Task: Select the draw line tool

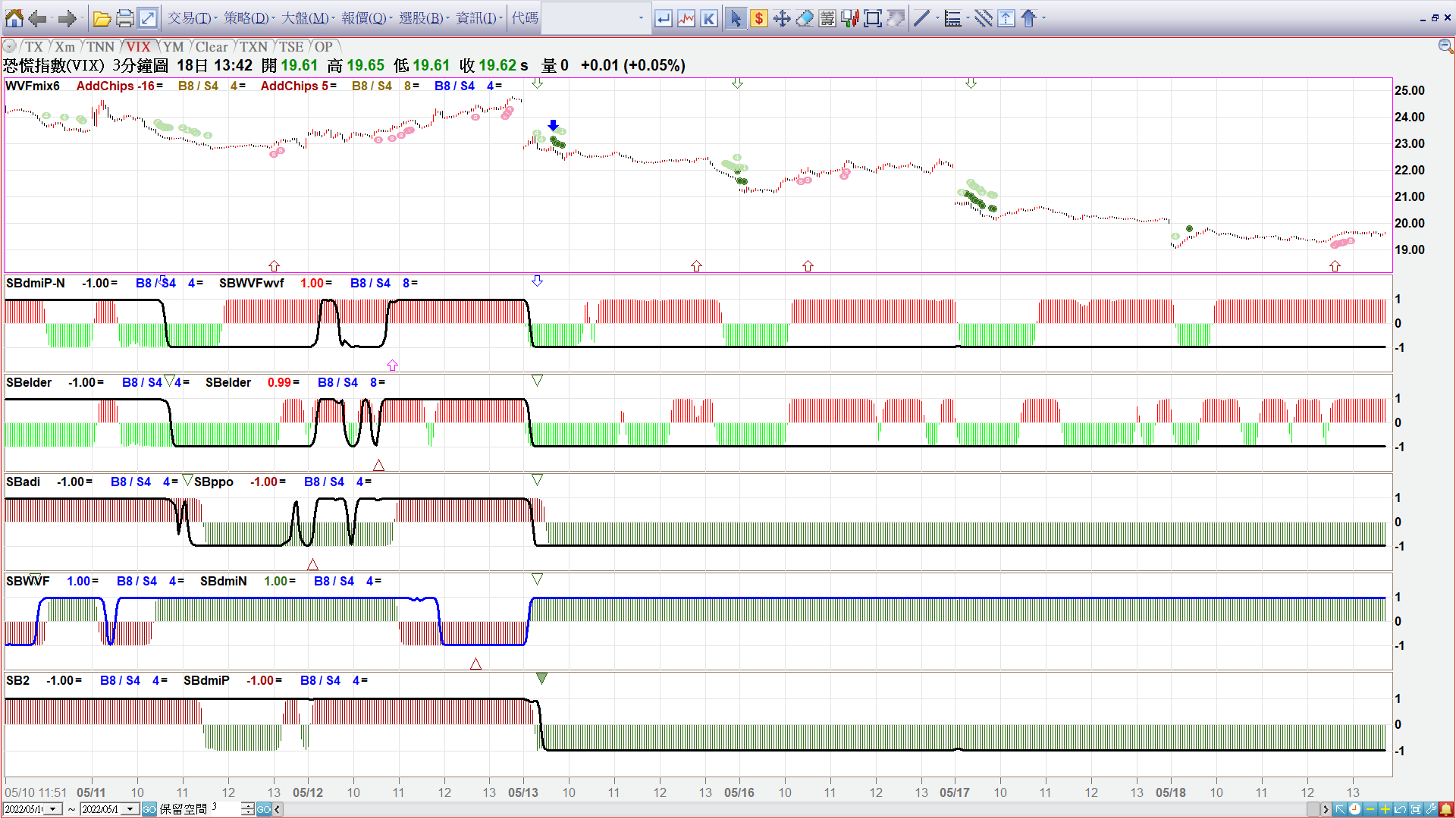Action: [921, 18]
